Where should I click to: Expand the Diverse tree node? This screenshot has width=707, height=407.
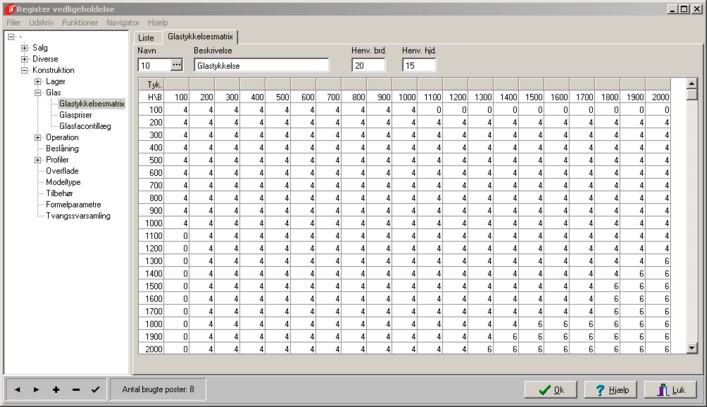(x=24, y=59)
